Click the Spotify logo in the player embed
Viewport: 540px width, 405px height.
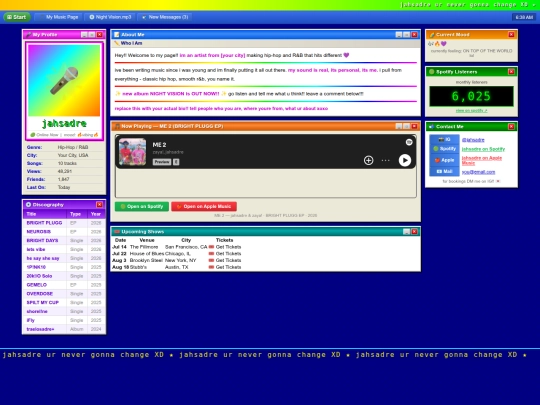[x=409, y=142]
